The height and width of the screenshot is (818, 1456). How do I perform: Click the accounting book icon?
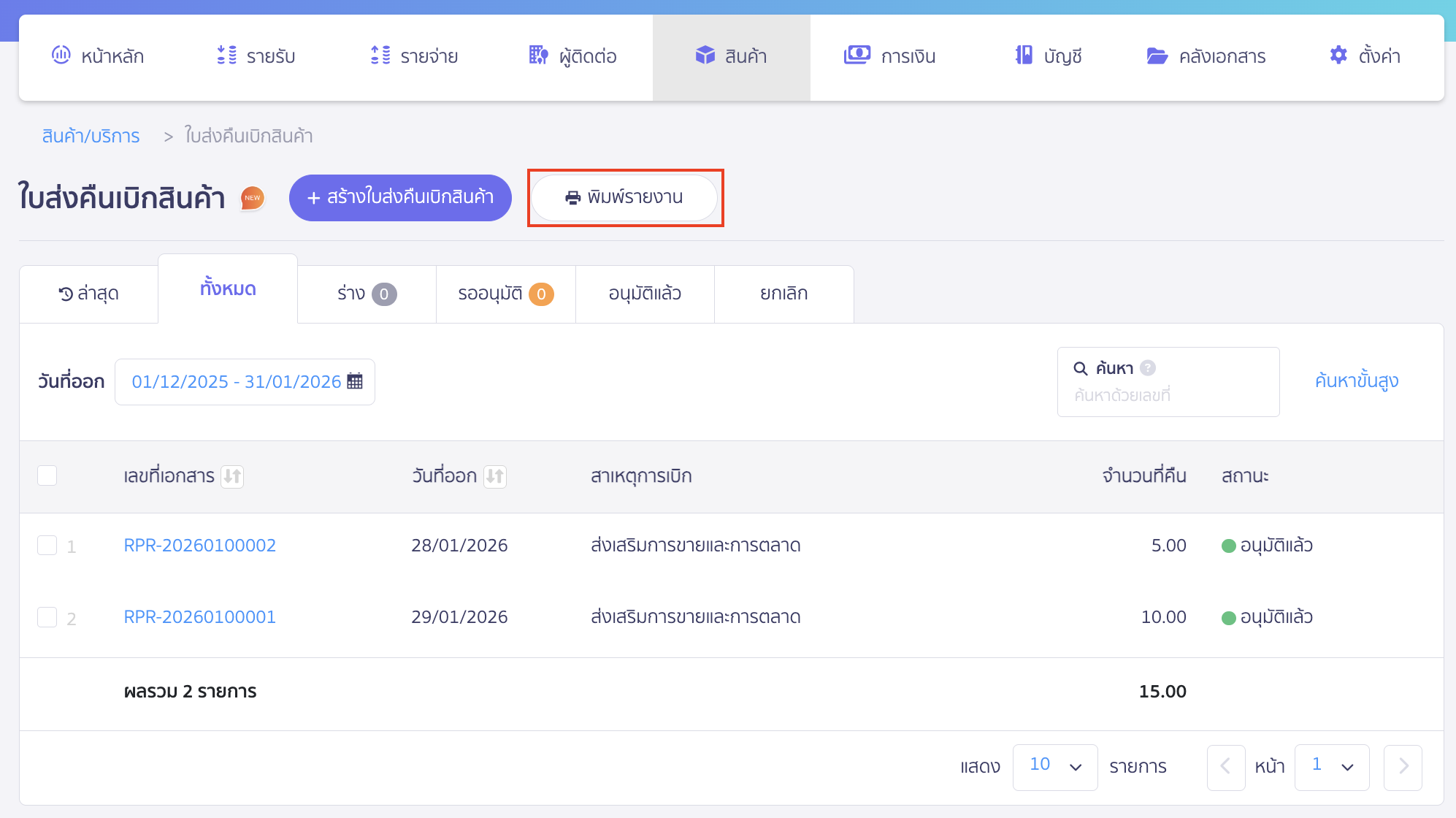(x=1024, y=56)
